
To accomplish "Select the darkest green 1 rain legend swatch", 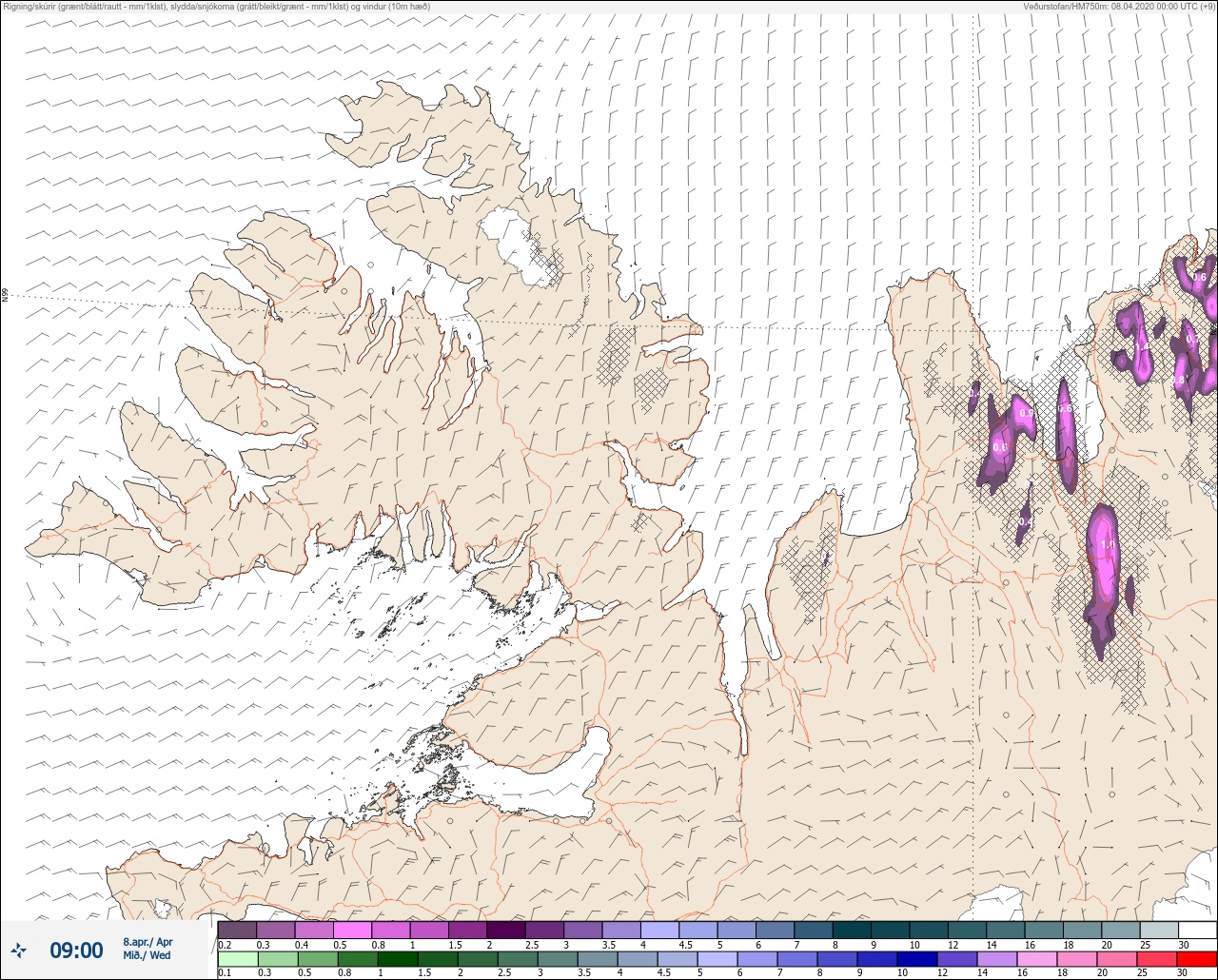I will point(398,958).
